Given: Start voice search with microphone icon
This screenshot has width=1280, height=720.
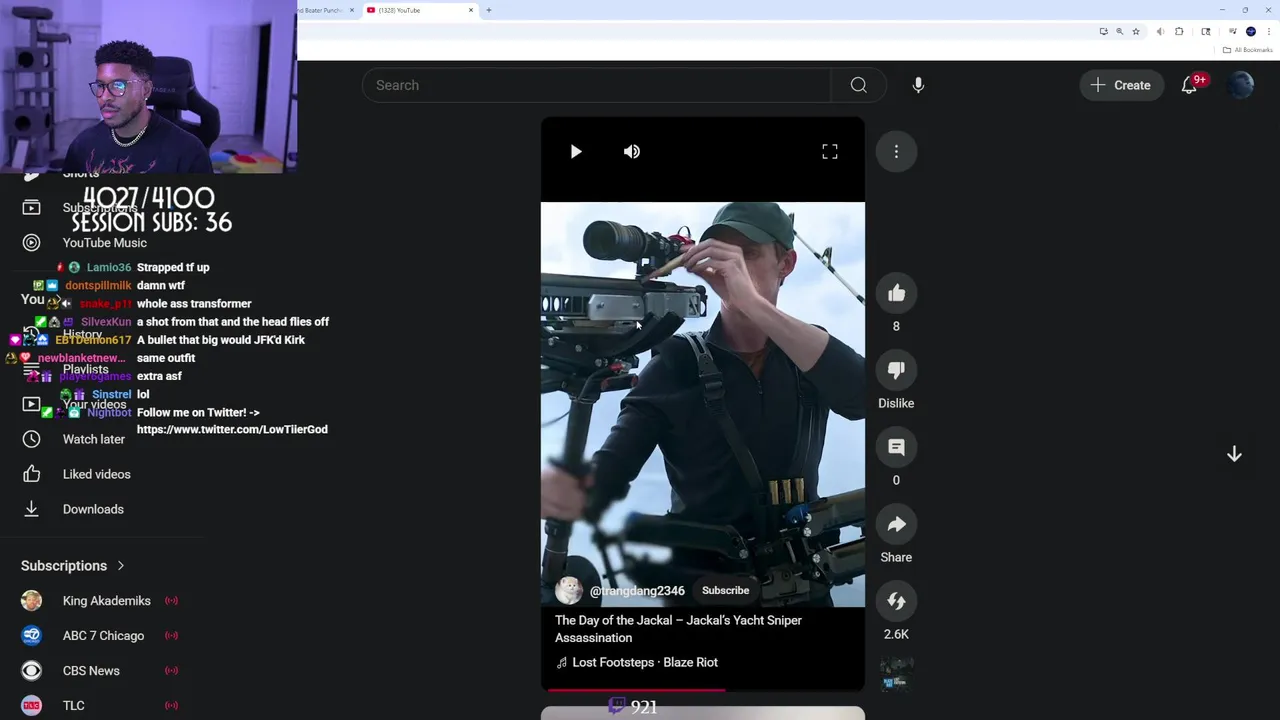Looking at the screenshot, I should point(918,85).
